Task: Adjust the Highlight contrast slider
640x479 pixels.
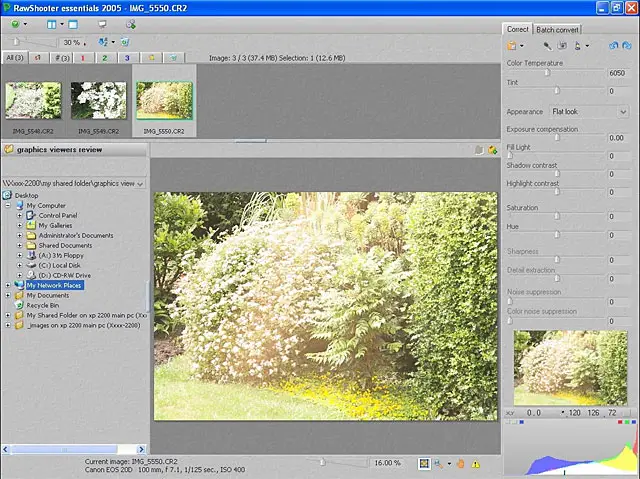Action: (557, 192)
